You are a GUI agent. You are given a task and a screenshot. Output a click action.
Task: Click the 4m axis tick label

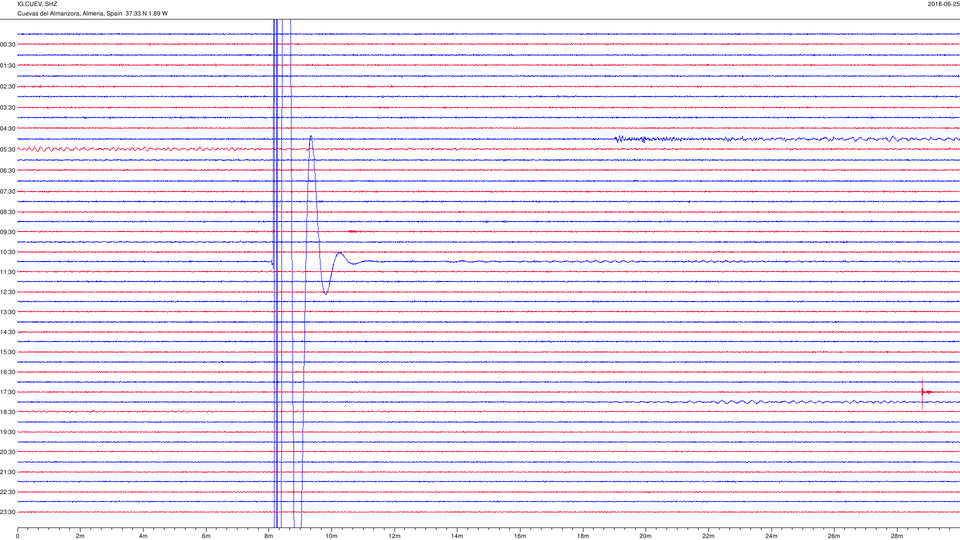point(143,536)
